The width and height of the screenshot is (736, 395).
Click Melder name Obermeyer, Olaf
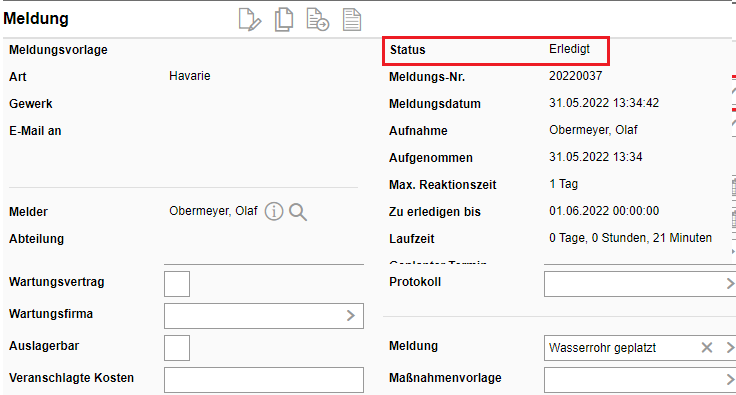pos(213,211)
